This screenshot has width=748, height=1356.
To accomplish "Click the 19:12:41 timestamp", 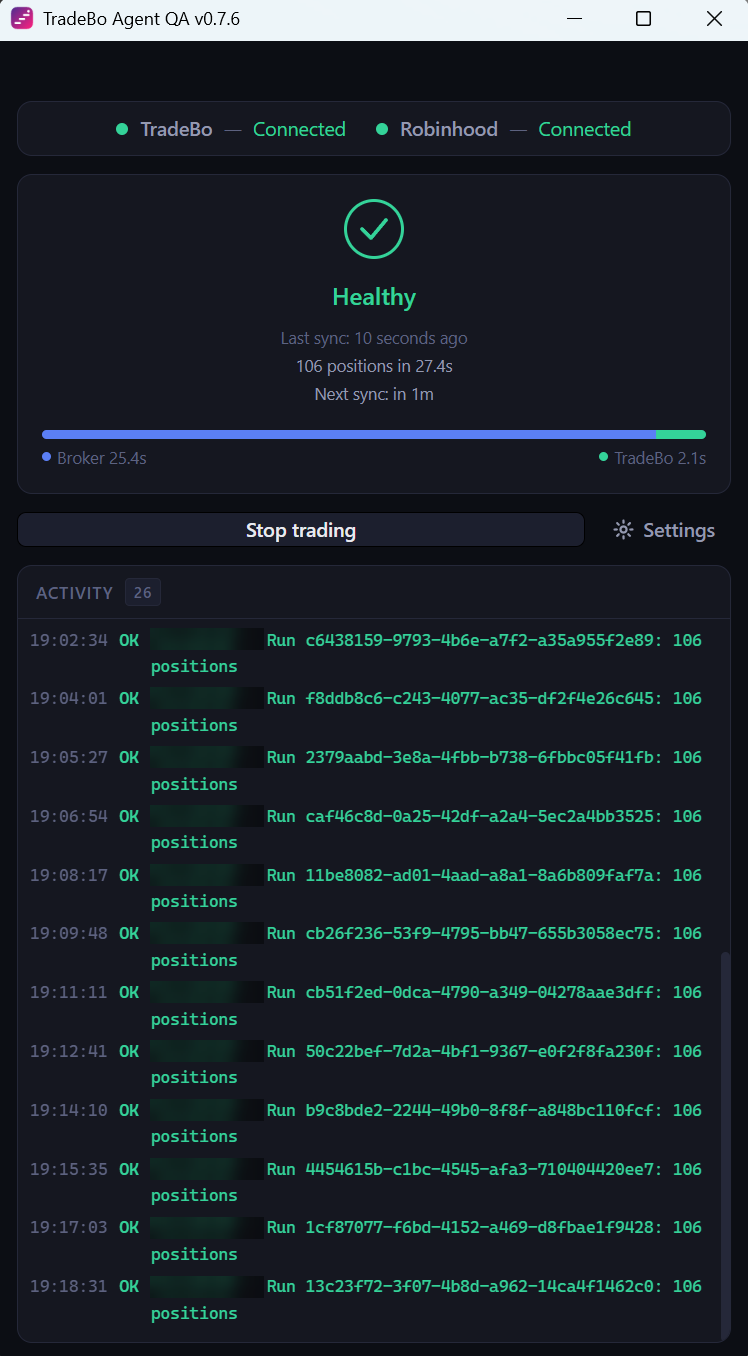I will pyautogui.click(x=68, y=1051).
